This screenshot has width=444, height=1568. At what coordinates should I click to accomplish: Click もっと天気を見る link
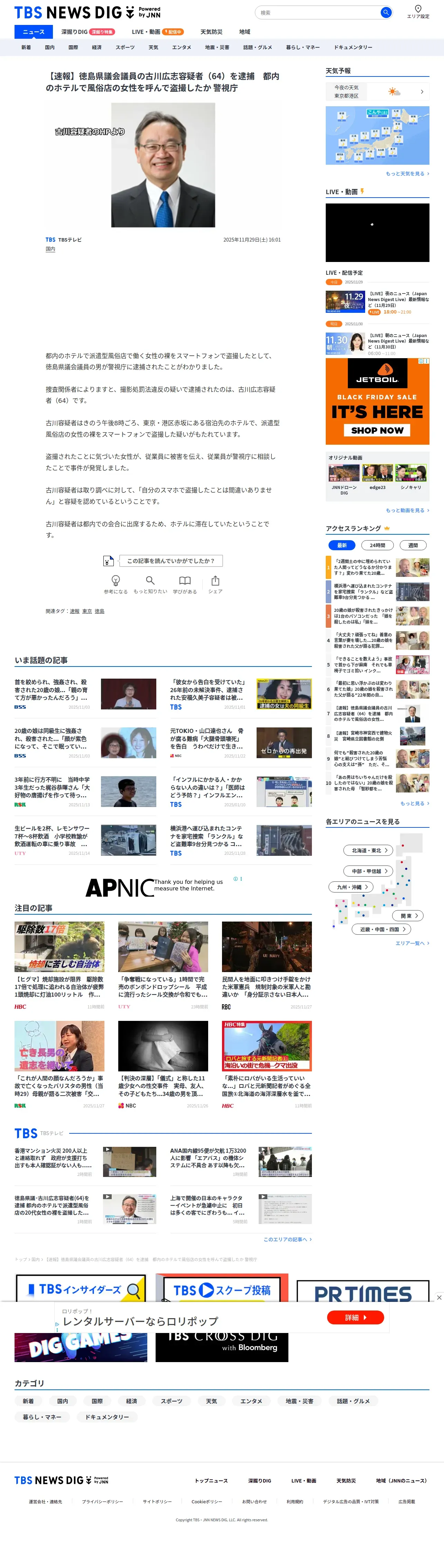[407, 173]
